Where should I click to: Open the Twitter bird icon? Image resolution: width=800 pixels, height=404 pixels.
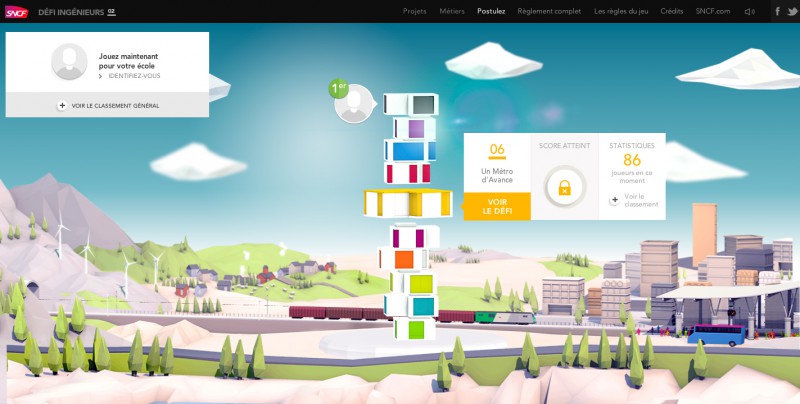[x=792, y=11]
